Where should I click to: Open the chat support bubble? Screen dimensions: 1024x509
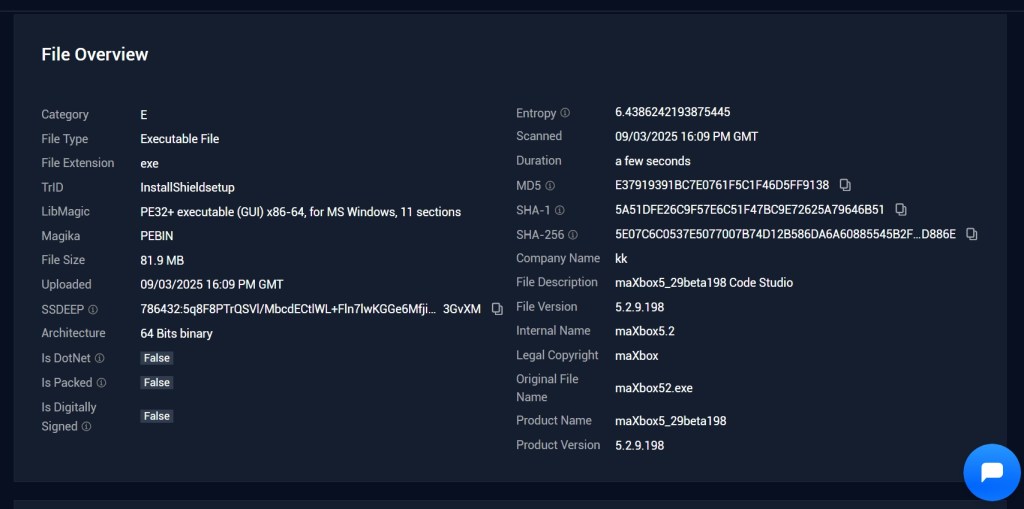click(991, 472)
